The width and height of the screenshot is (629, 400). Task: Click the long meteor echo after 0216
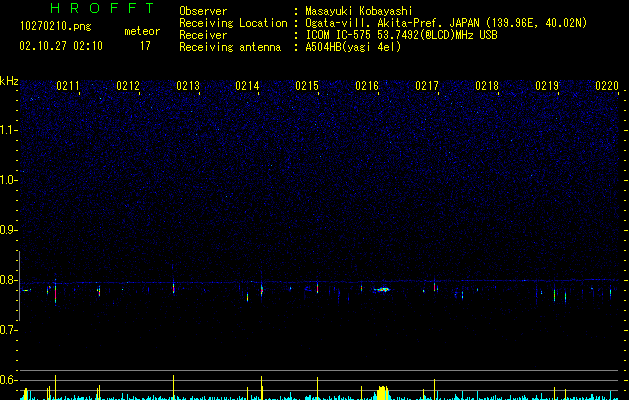[381, 289]
